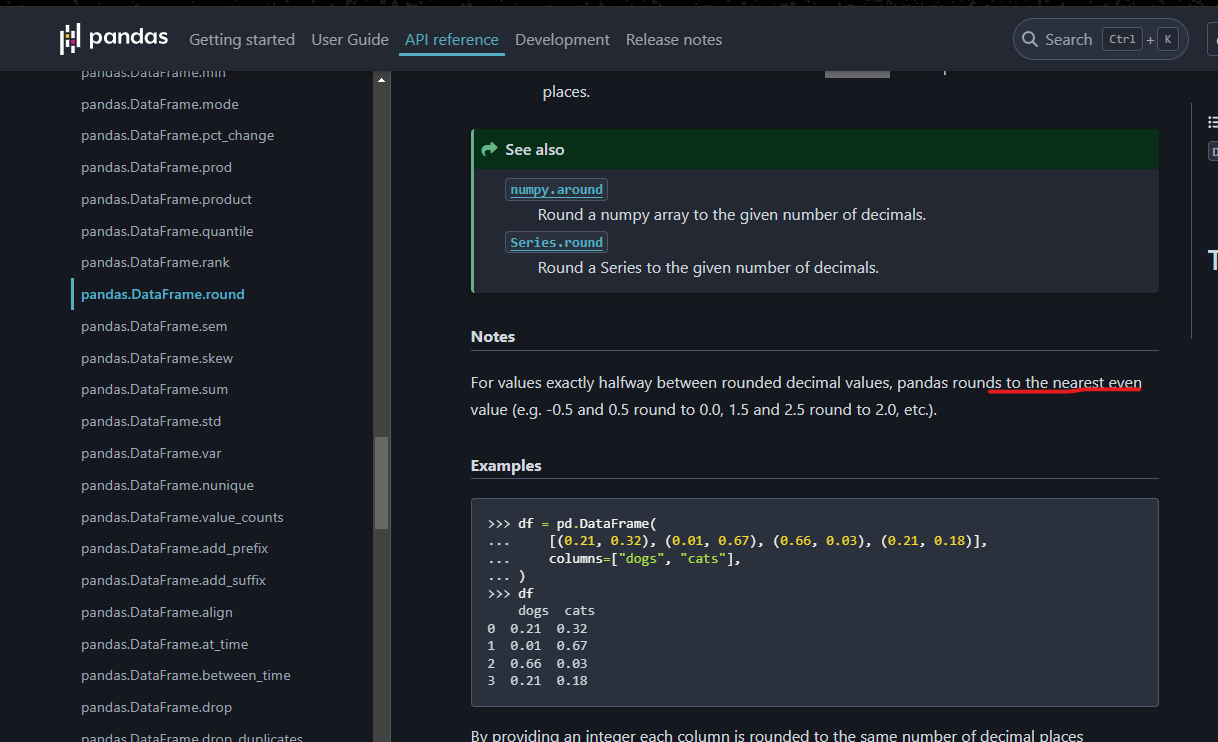Click the sidebar scroll-up arrow

[381, 80]
